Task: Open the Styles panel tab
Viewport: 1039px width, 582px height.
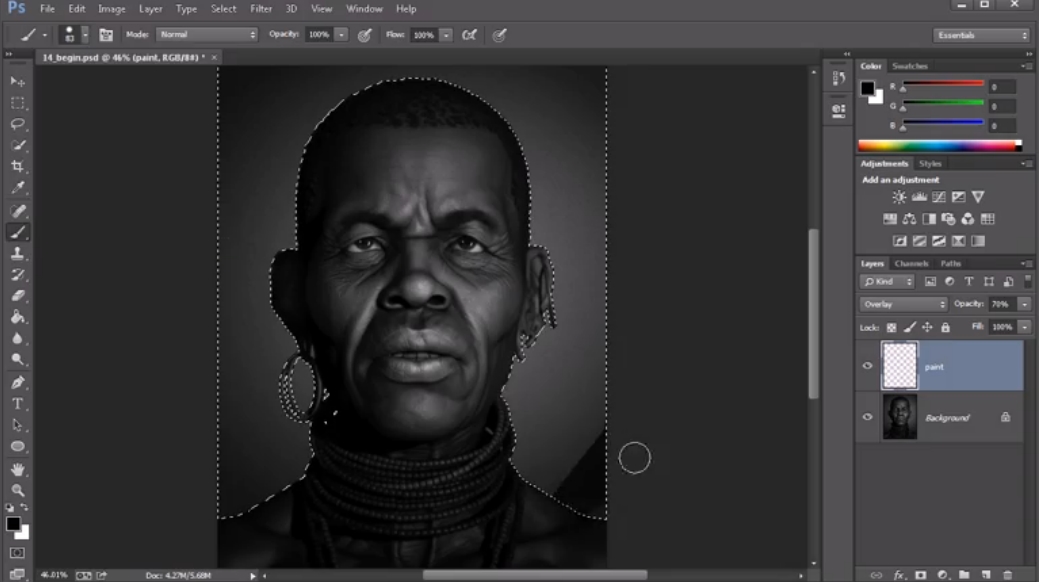Action: point(930,164)
